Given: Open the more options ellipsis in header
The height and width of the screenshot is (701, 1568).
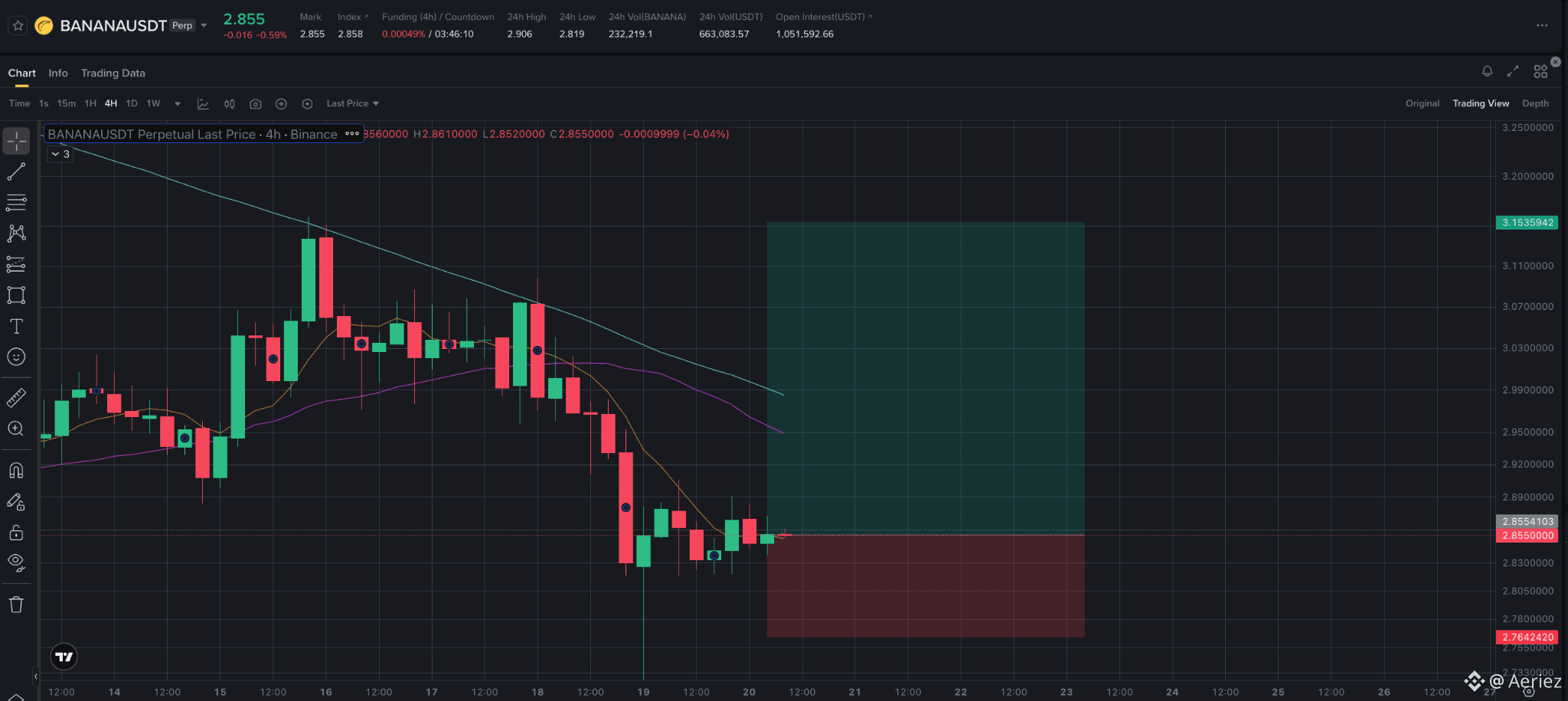Looking at the screenshot, I should click(x=1542, y=25).
